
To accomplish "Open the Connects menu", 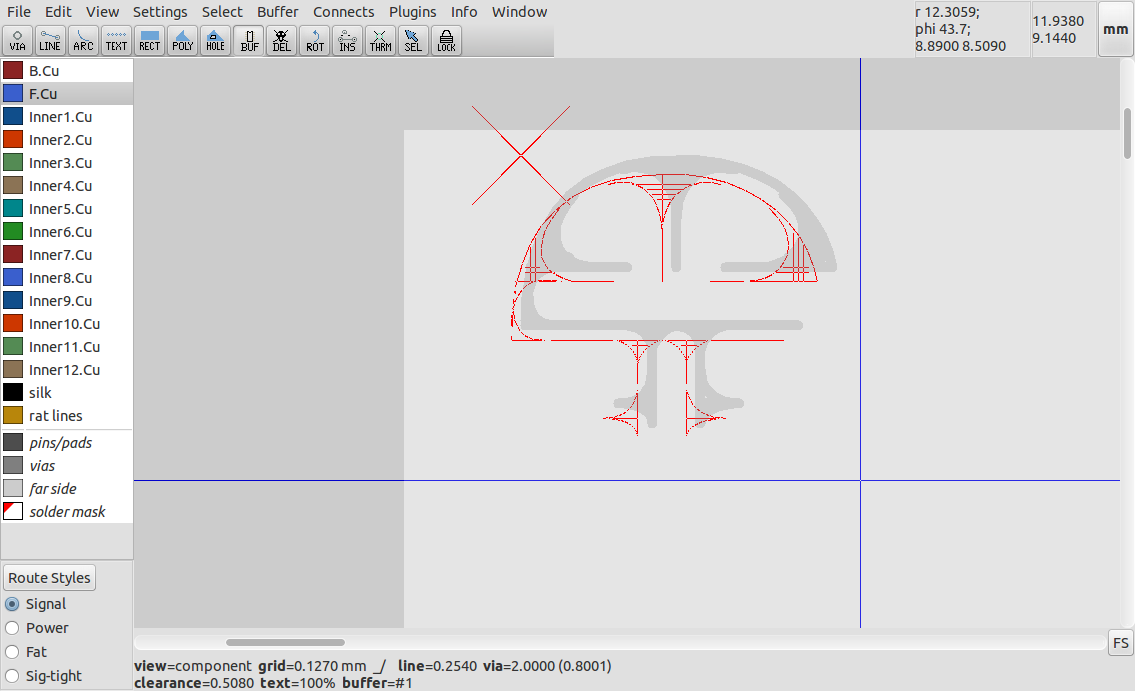I will [343, 11].
